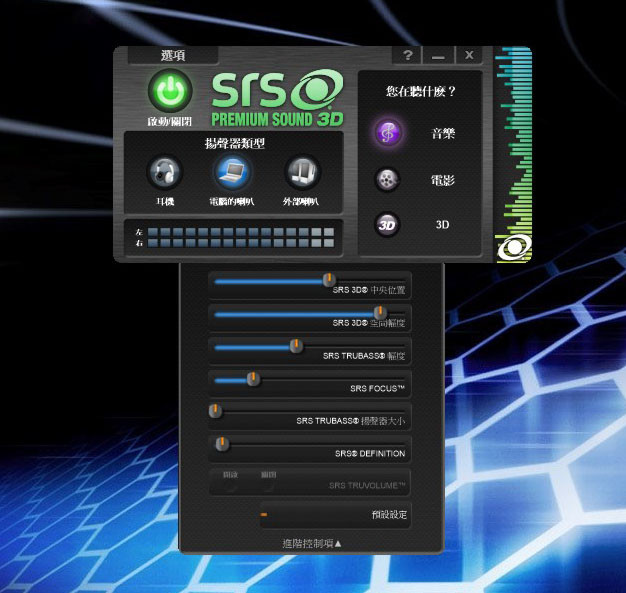Switch to the 3D listening mode icon
This screenshot has height=593, width=626.
[x=388, y=225]
